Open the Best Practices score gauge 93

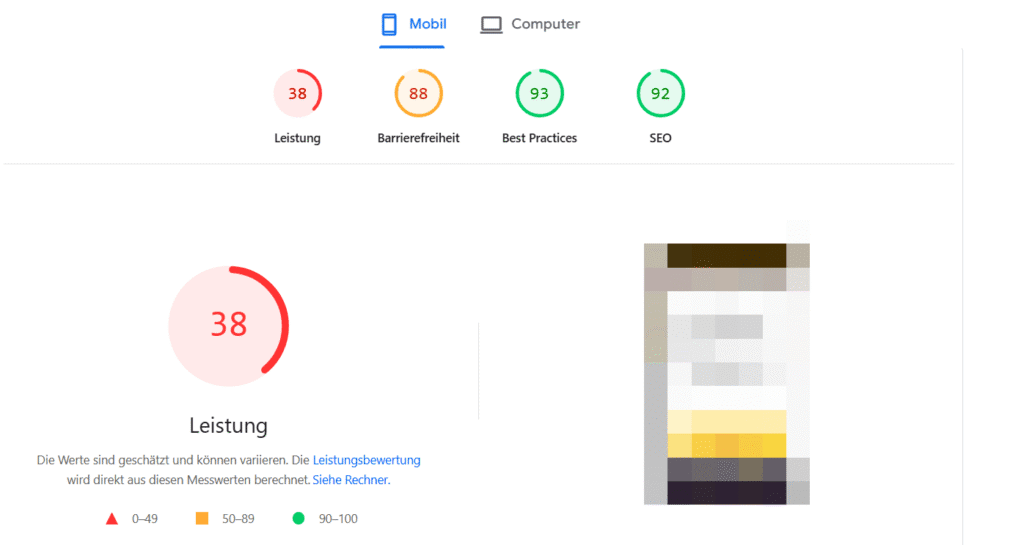tap(539, 93)
